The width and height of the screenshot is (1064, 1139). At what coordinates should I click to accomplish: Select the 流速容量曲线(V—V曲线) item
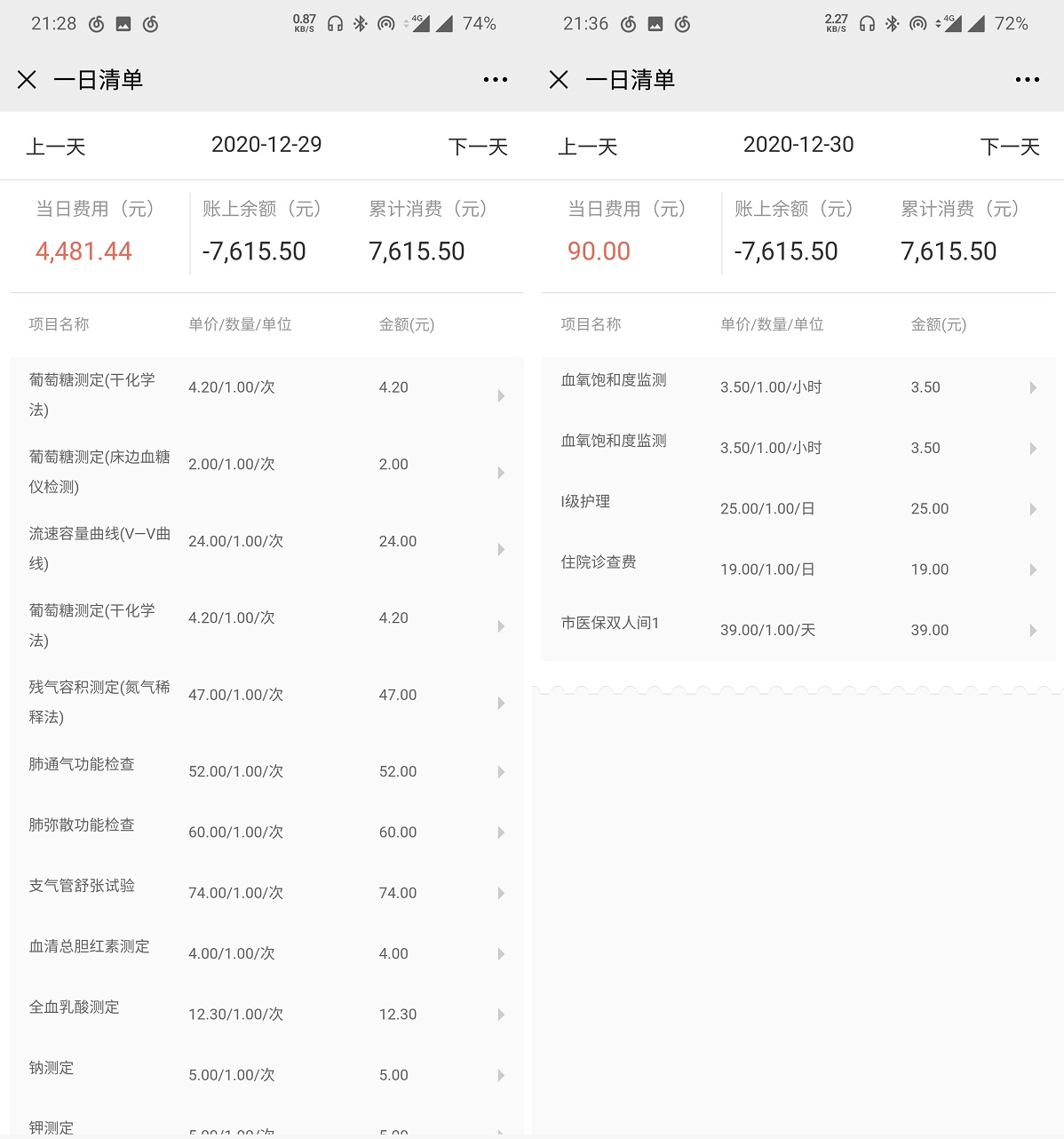[99, 548]
